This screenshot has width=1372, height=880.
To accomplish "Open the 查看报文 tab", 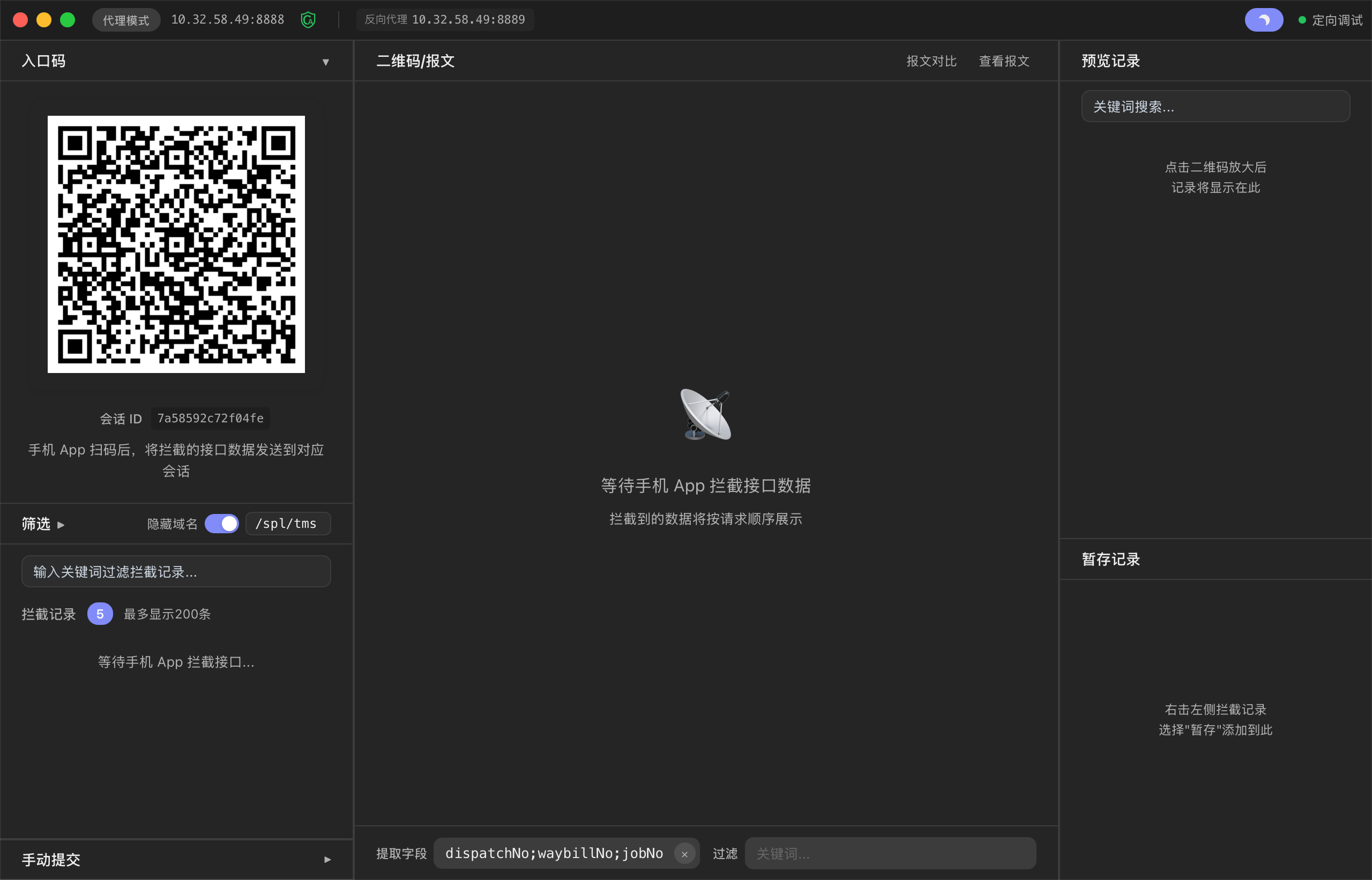I will 1004,61.
